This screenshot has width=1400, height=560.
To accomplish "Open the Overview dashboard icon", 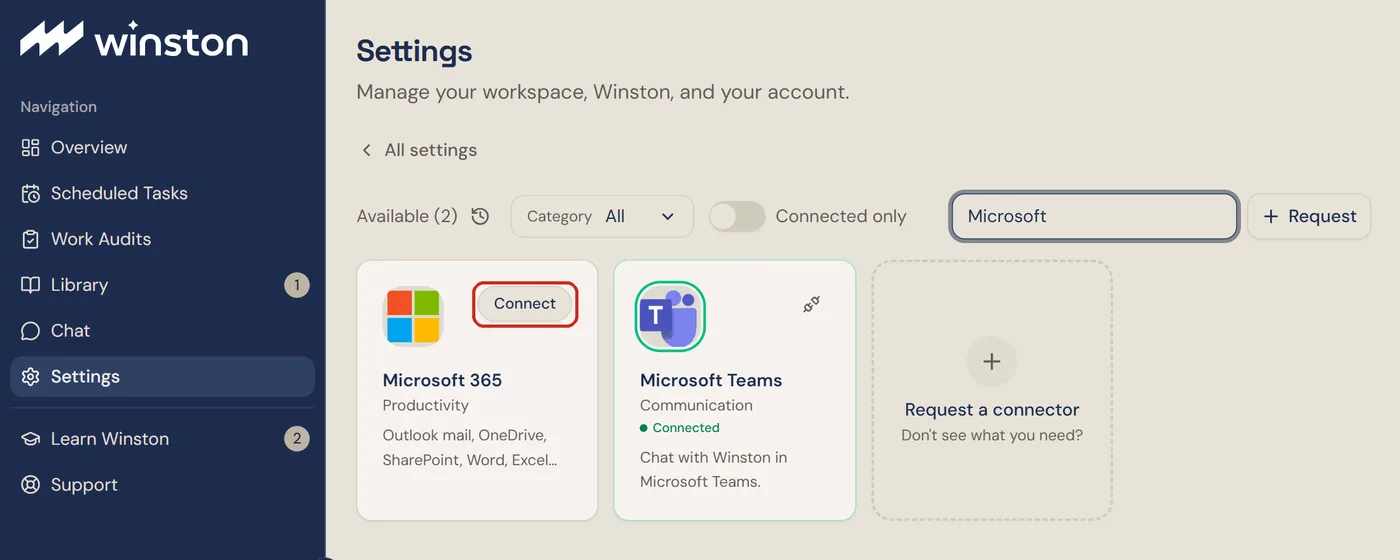I will point(30,148).
